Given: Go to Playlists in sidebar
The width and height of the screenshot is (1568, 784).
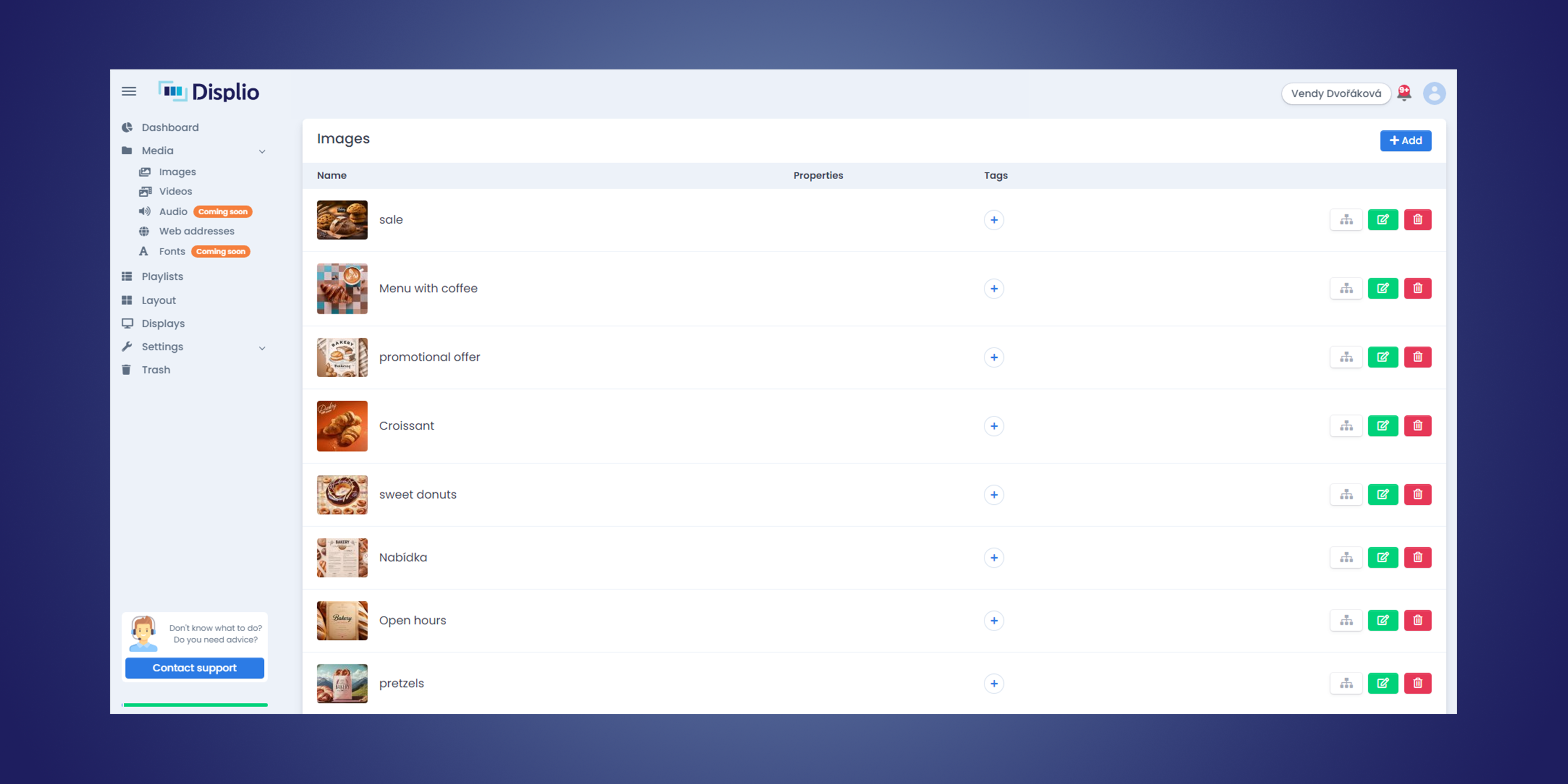Looking at the screenshot, I should pos(162,276).
